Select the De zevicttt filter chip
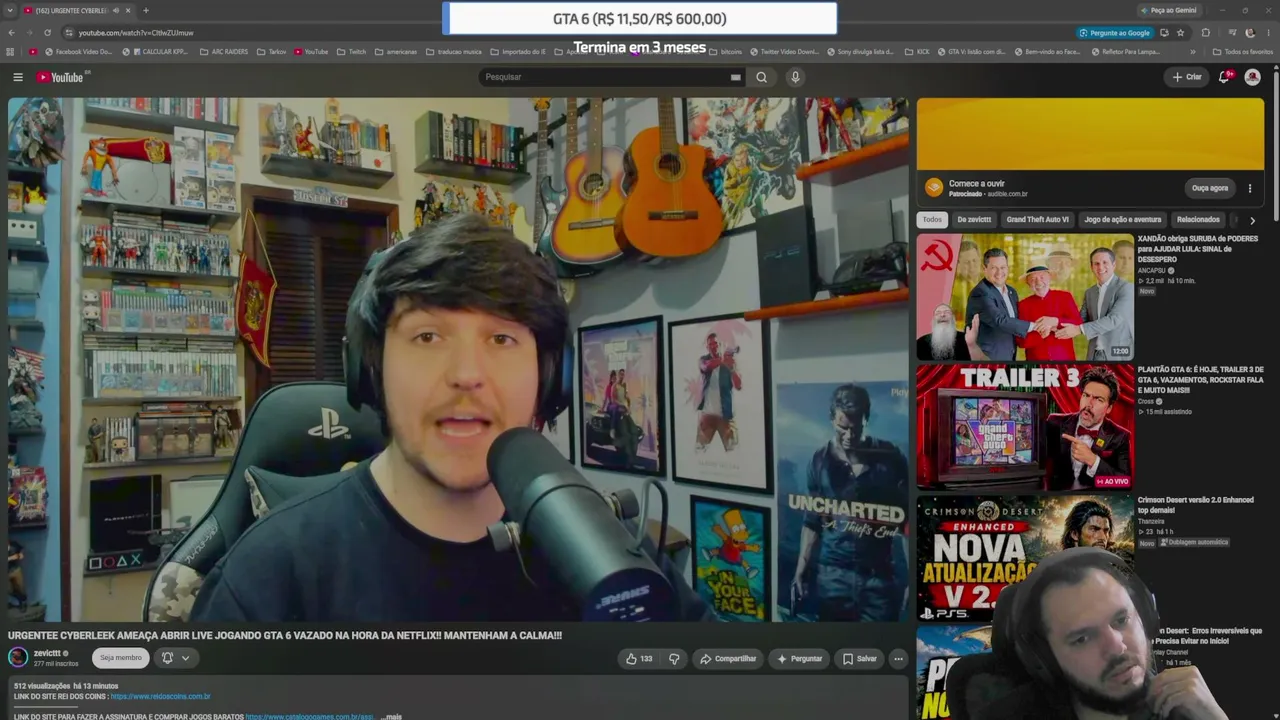This screenshot has height=720, width=1280. 974,220
